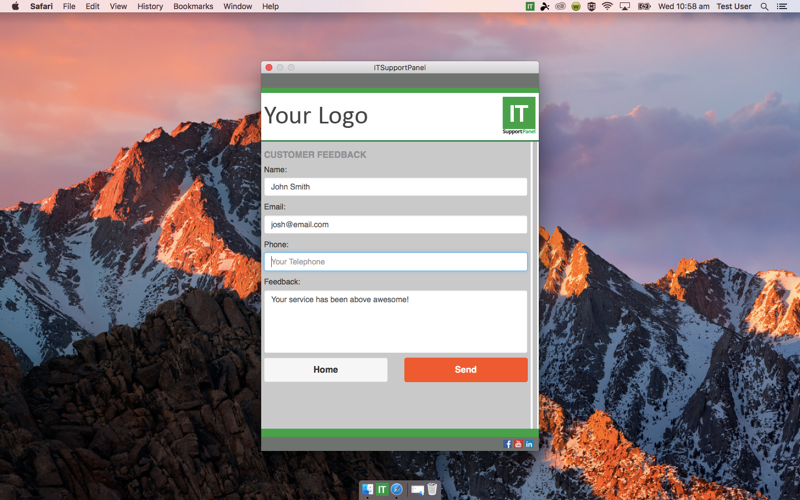Click the minimized window in the Dock

417,490
